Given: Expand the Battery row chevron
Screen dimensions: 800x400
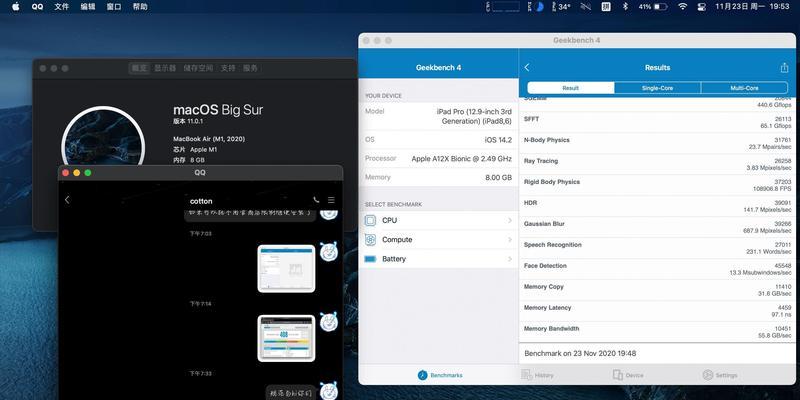Looking at the screenshot, I should [x=510, y=259].
